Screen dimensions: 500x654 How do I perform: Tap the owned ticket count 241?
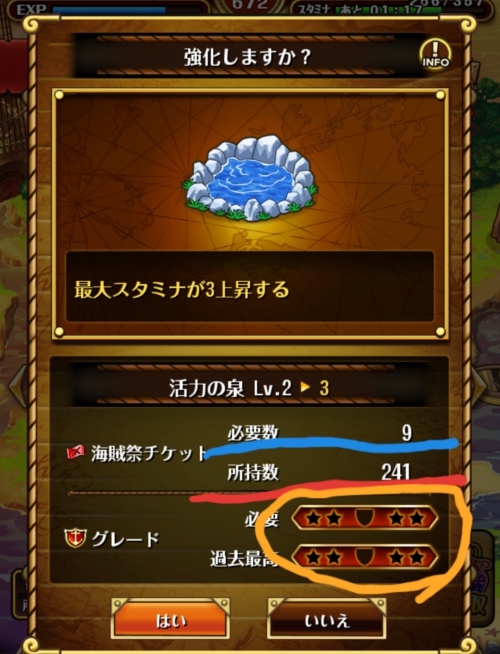(x=395, y=472)
